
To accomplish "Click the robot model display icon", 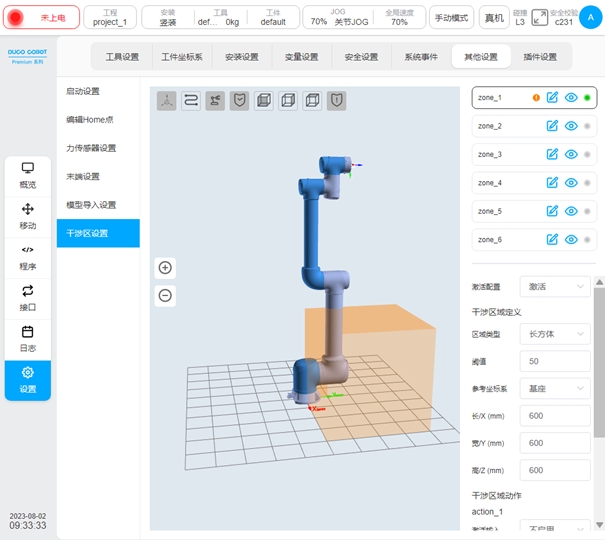I will click(x=215, y=100).
